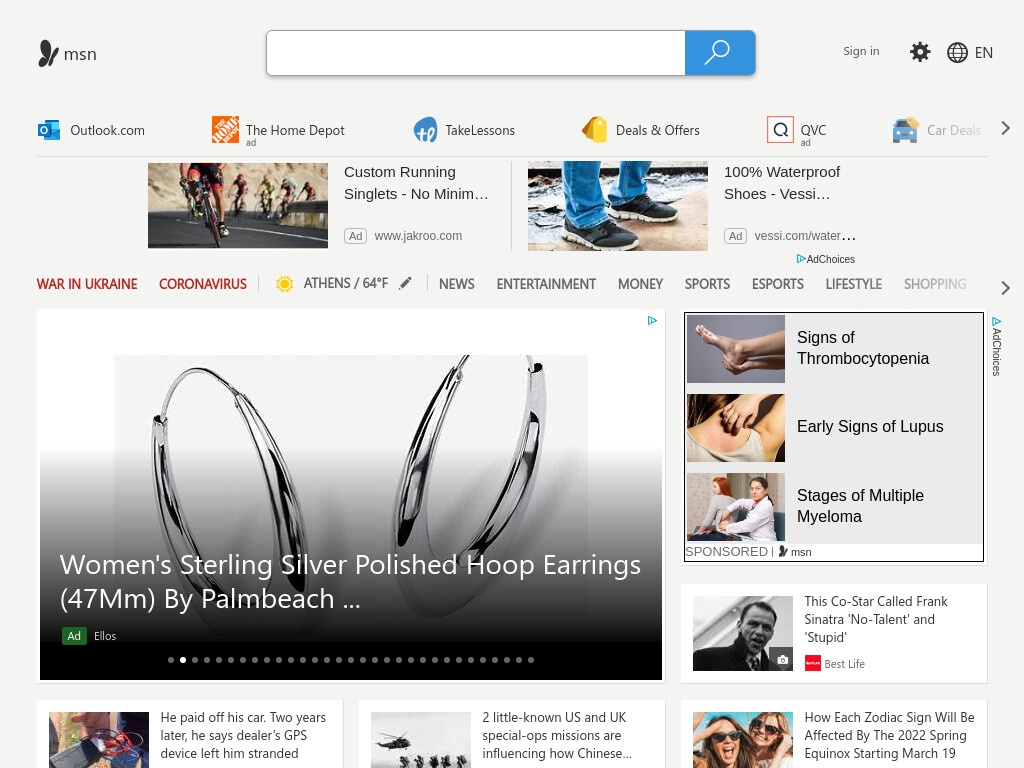Select the first carousel dot
The height and width of the screenshot is (768, 1024).
coord(171,660)
